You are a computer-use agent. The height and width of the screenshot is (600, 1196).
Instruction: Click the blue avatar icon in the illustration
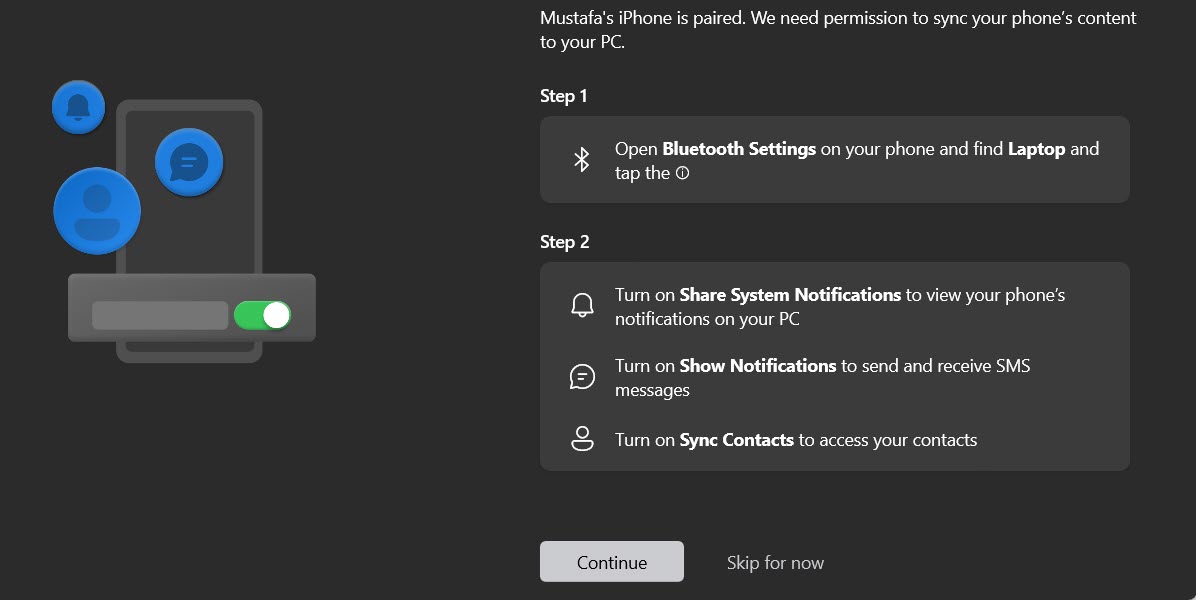97,211
